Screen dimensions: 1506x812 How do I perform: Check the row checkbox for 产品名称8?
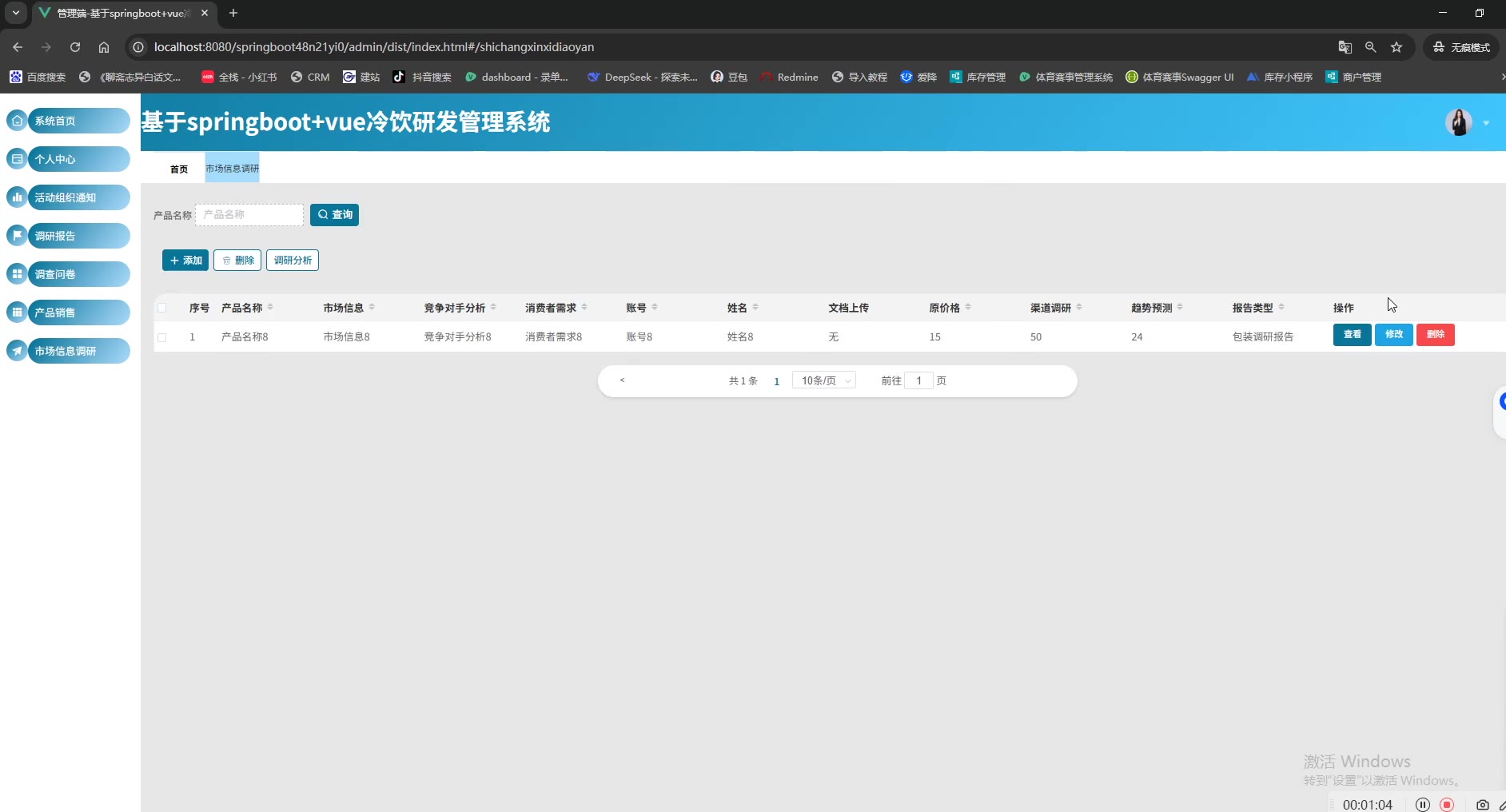pos(162,337)
